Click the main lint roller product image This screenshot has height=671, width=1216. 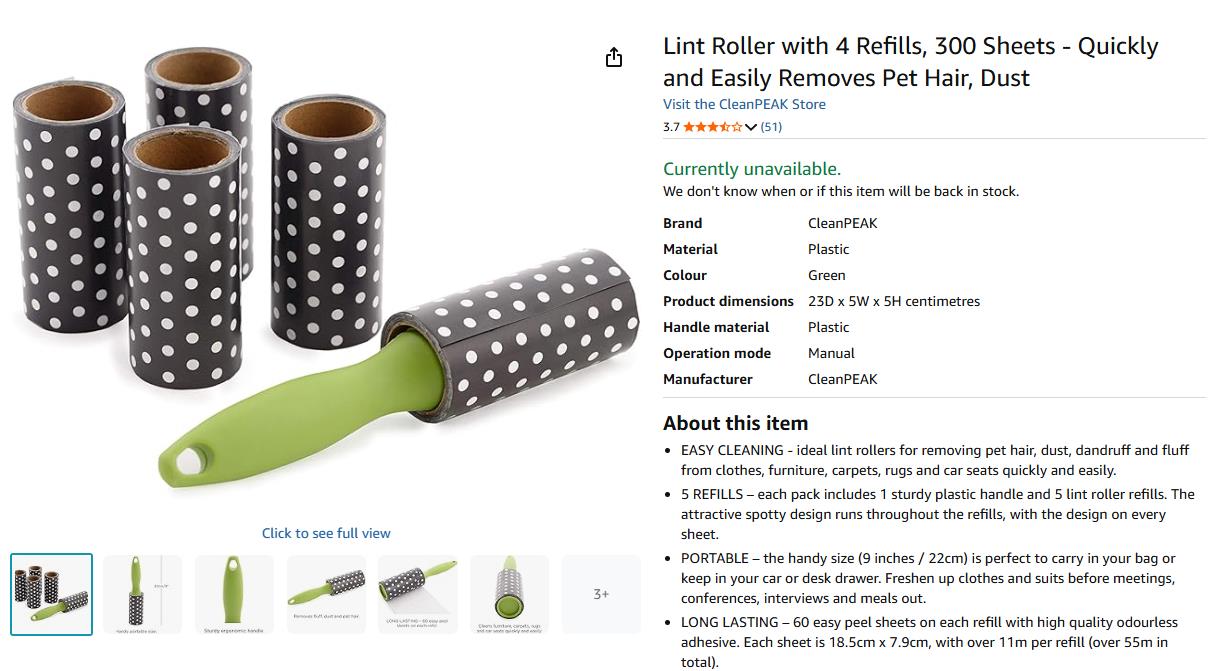click(326, 270)
